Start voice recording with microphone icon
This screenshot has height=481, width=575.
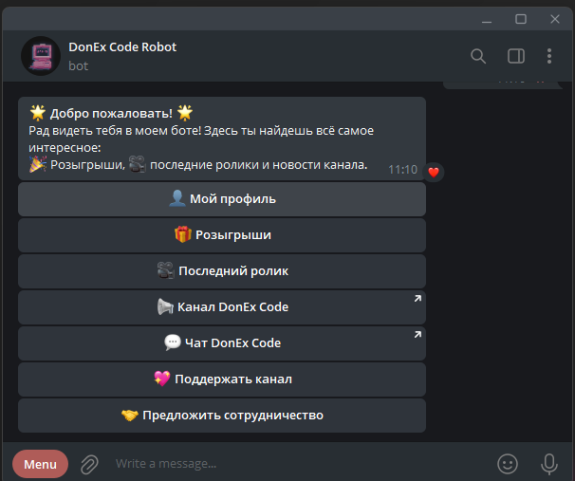[x=549, y=464]
